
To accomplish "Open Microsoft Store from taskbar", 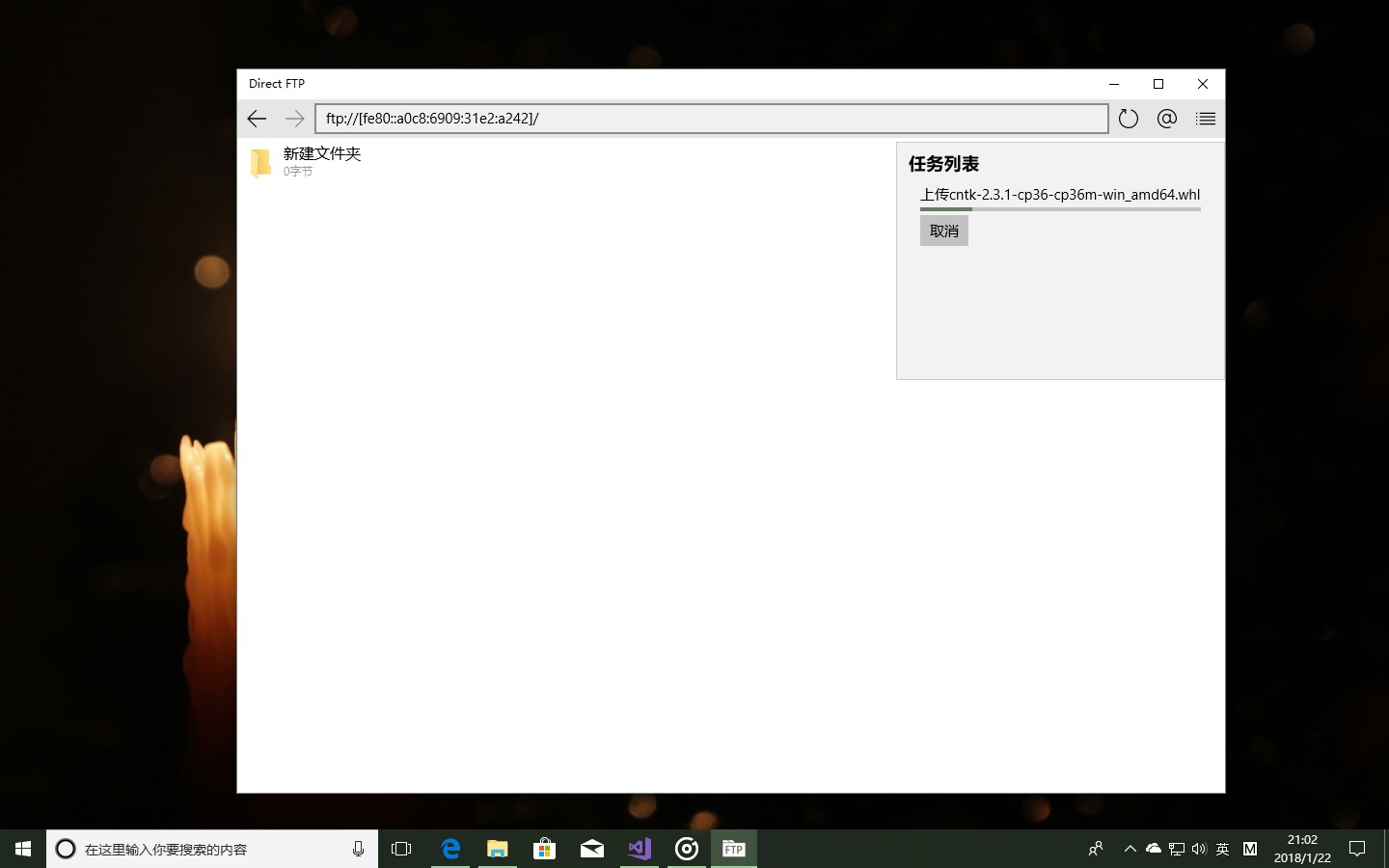I will point(544,849).
